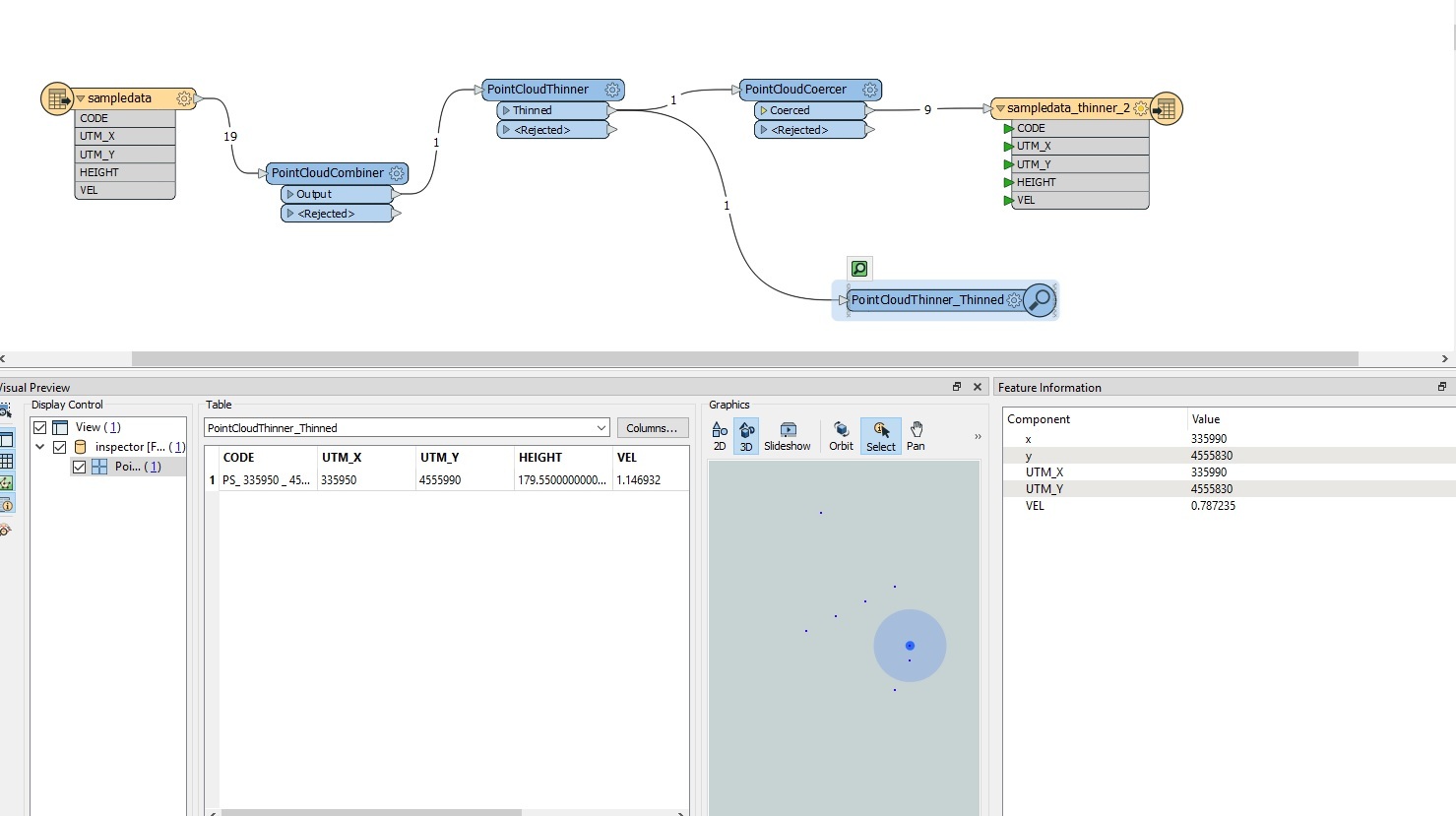Sort table by HEIGHT column header

(563, 458)
